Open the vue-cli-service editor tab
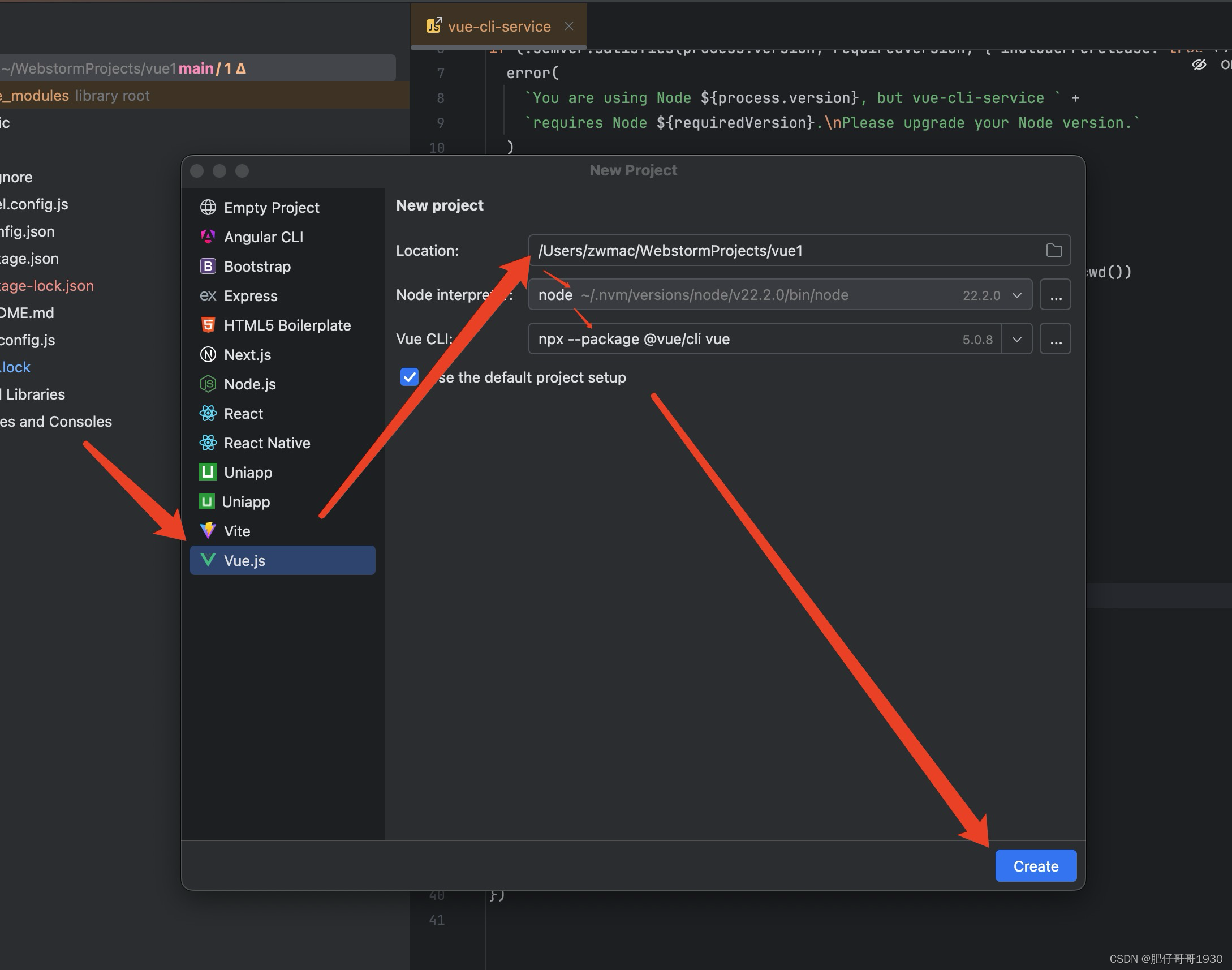Viewport: 1232px width, 970px height. tap(499, 26)
